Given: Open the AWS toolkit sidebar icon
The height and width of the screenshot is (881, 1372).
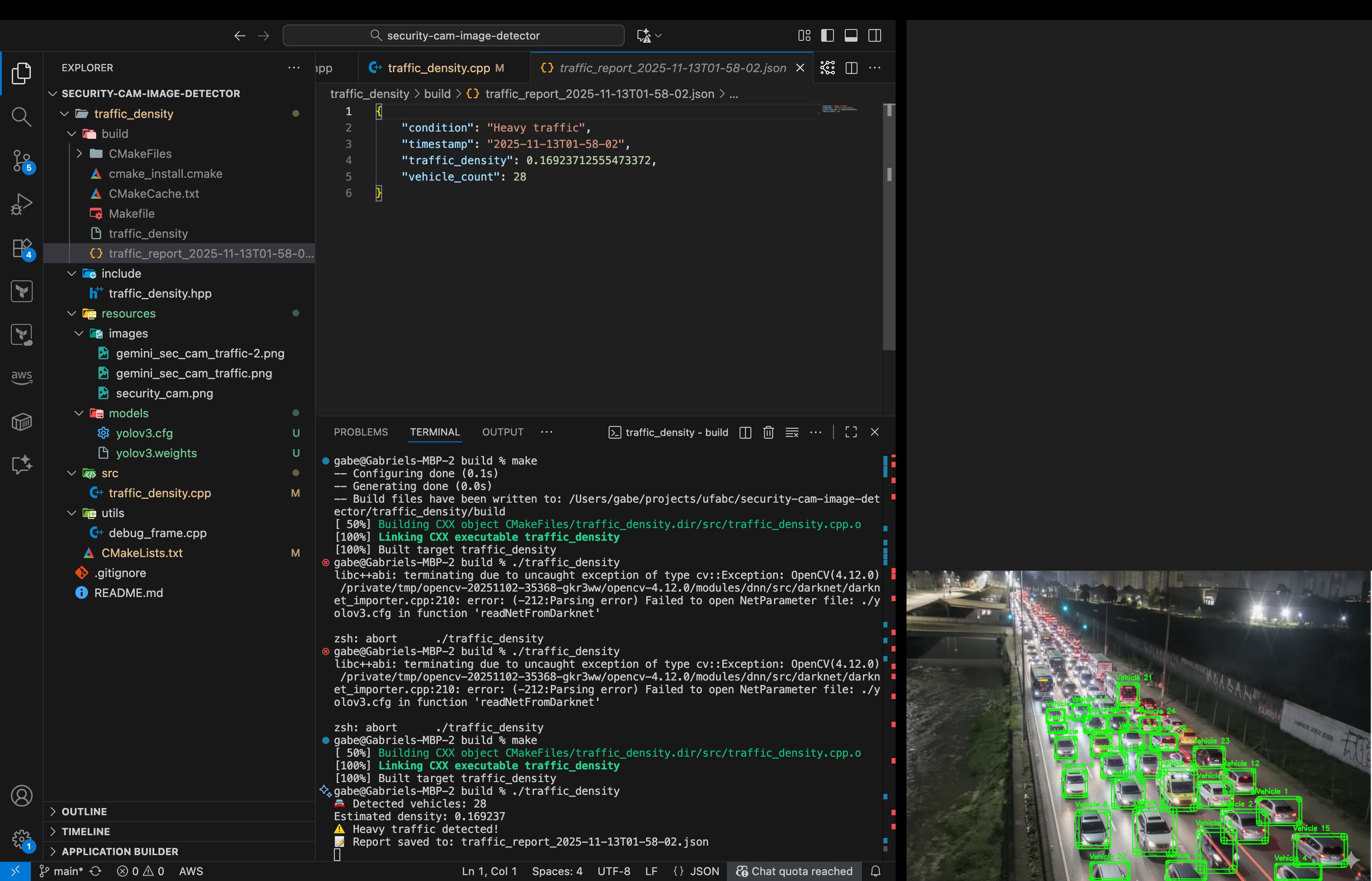Looking at the screenshot, I should [21, 377].
